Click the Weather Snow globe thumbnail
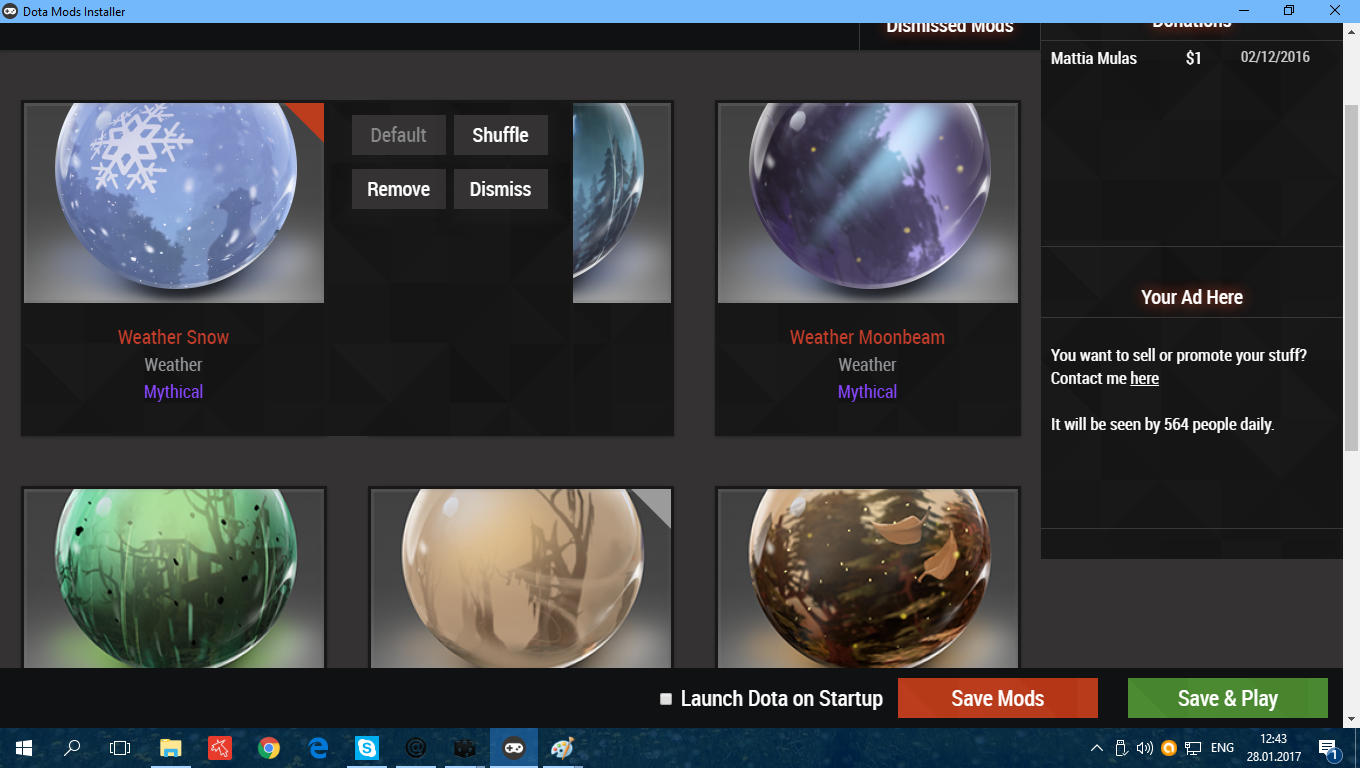1360x768 pixels. [x=174, y=202]
